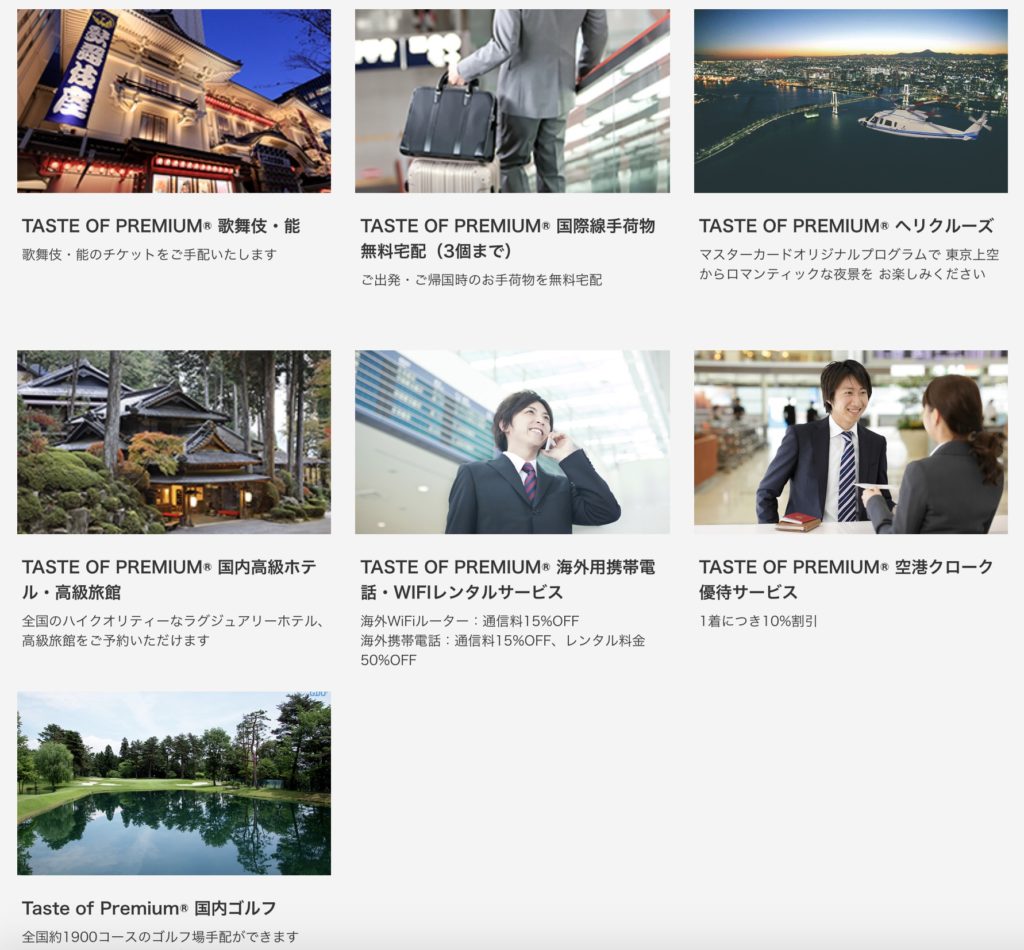Click the ryokan building photo
Screen dimensions: 1024x950
pos(174,442)
